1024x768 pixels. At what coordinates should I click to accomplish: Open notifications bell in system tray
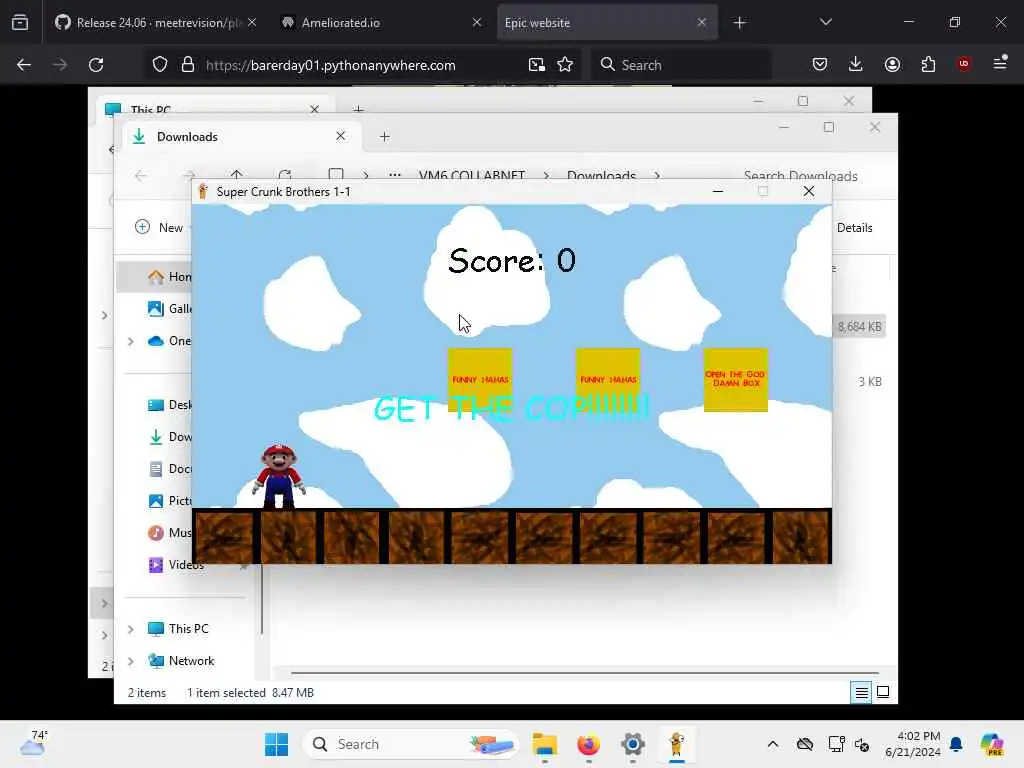pos(956,744)
